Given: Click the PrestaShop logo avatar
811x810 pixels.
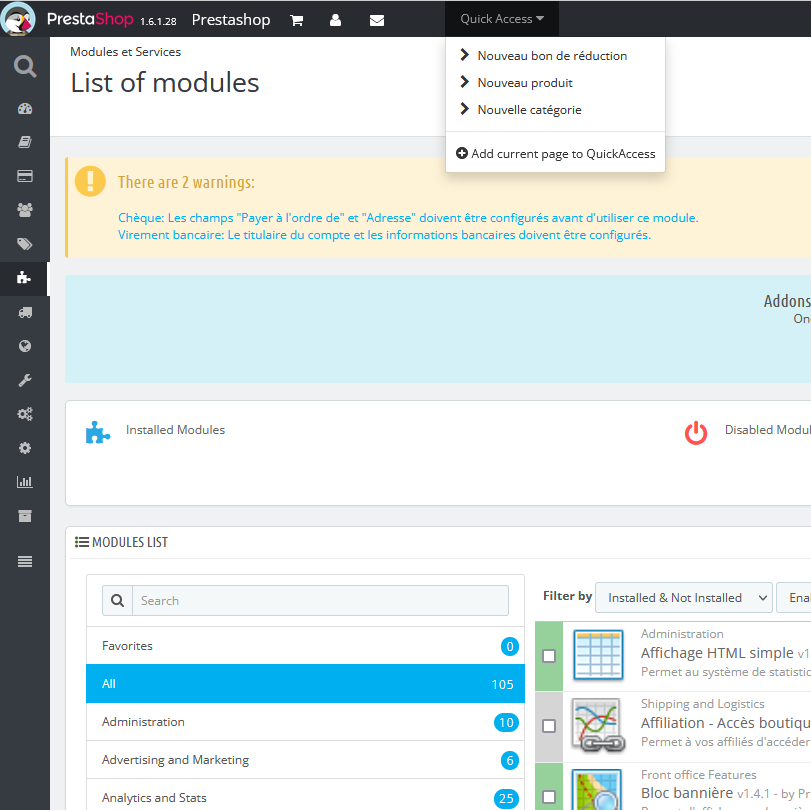Looking at the screenshot, I should pyautogui.click(x=18, y=19).
